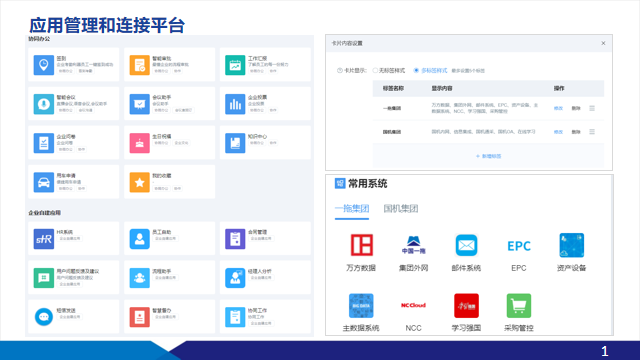The width and height of the screenshot is (640, 360).
Task: Click the 标签名称 column header
Action: [x=393, y=88]
